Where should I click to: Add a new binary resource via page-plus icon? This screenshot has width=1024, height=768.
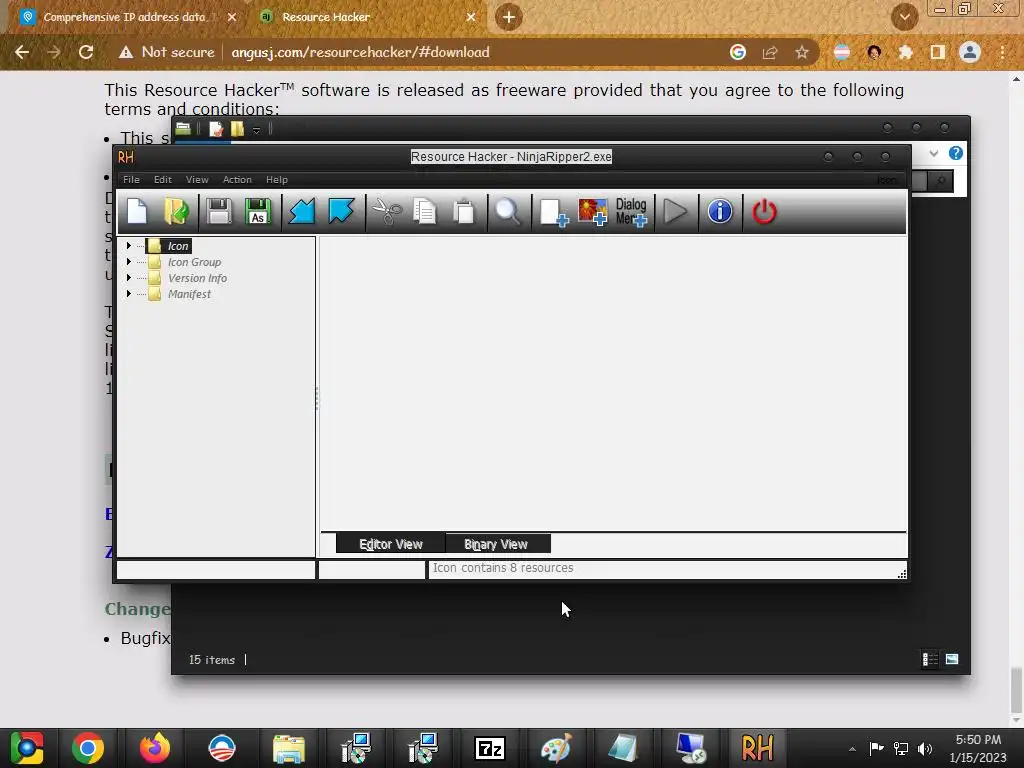(x=554, y=212)
